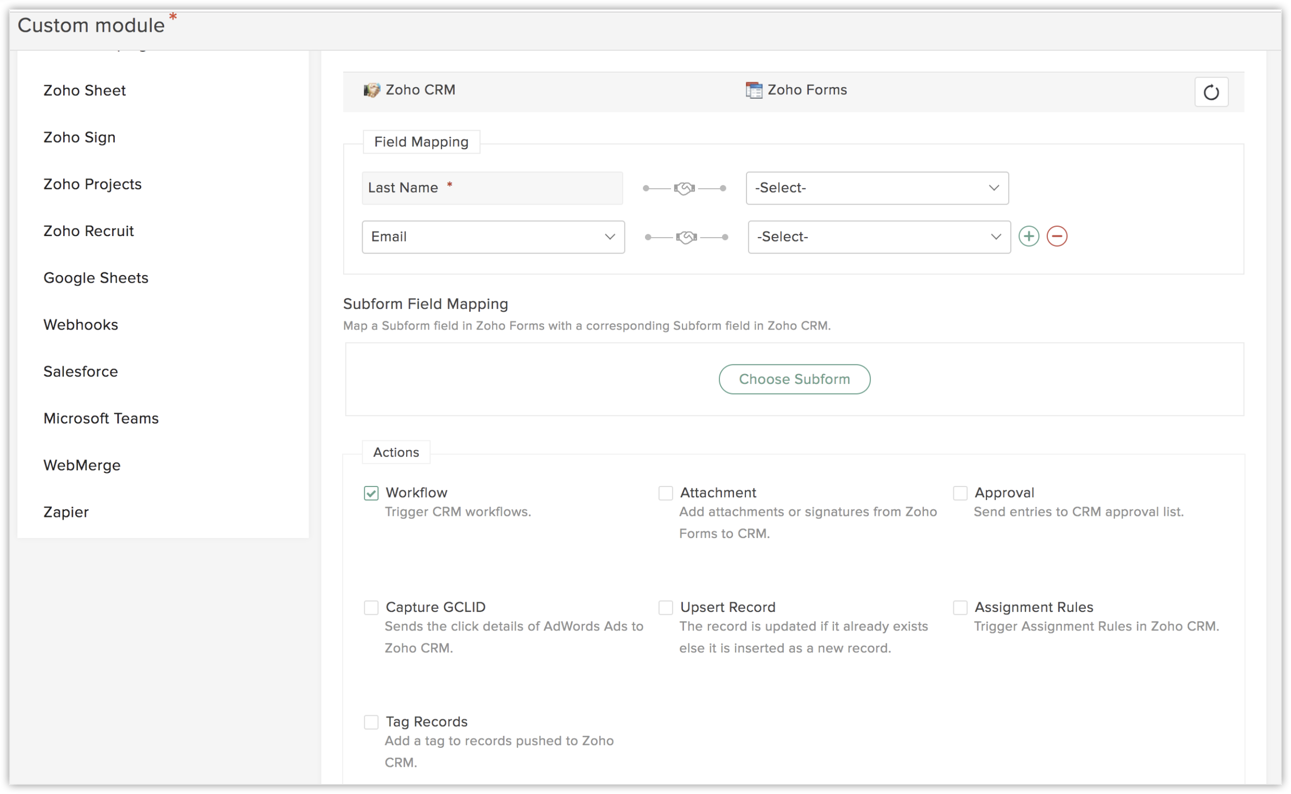Click the Last Name field box
The height and width of the screenshot is (794, 1291).
click(x=492, y=188)
